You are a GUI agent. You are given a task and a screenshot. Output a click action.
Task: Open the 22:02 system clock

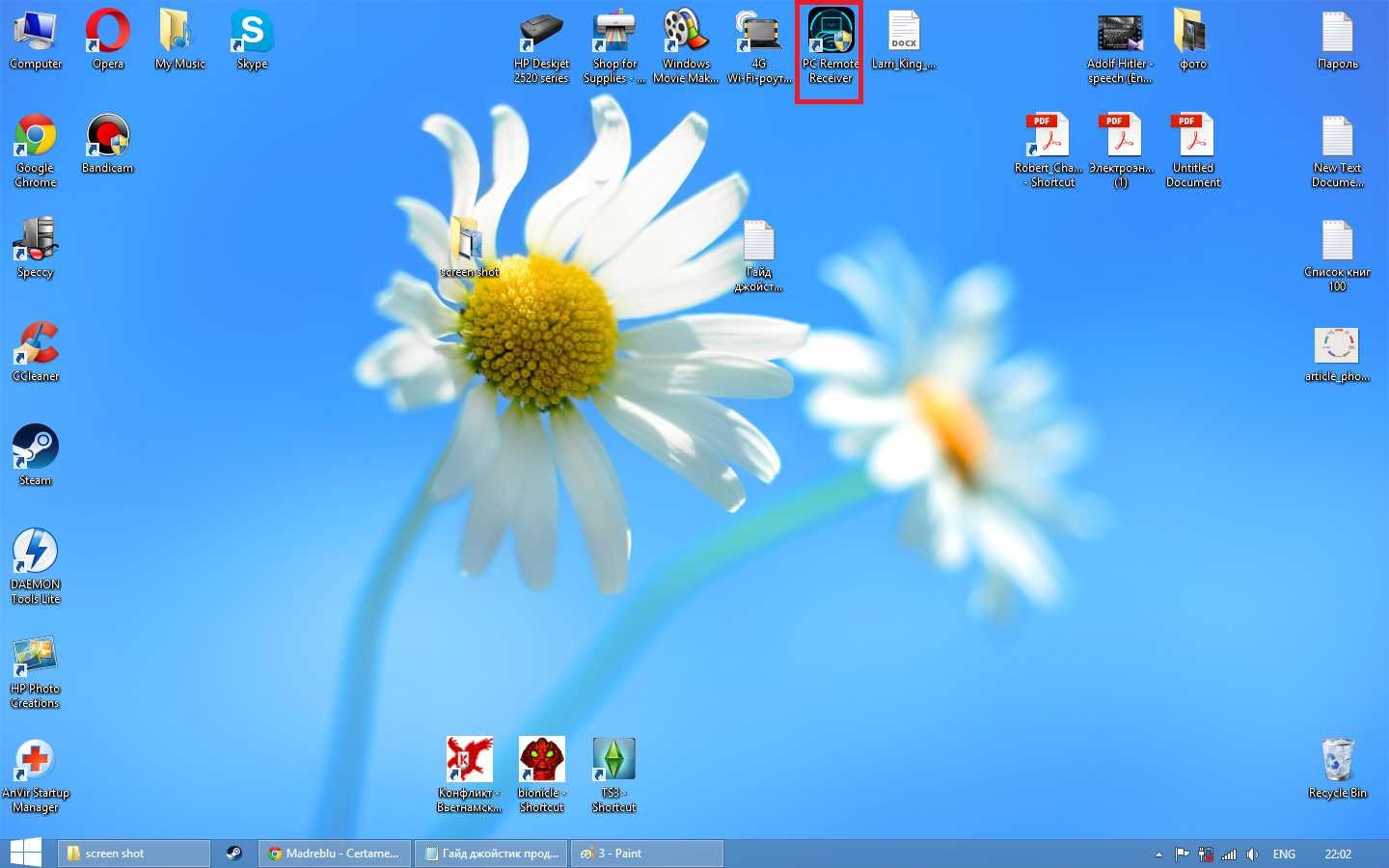click(1338, 854)
